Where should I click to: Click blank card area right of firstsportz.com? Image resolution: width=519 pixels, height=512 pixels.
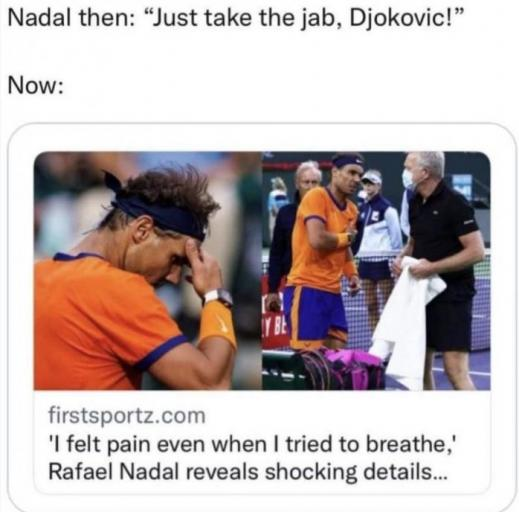pos(347,416)
